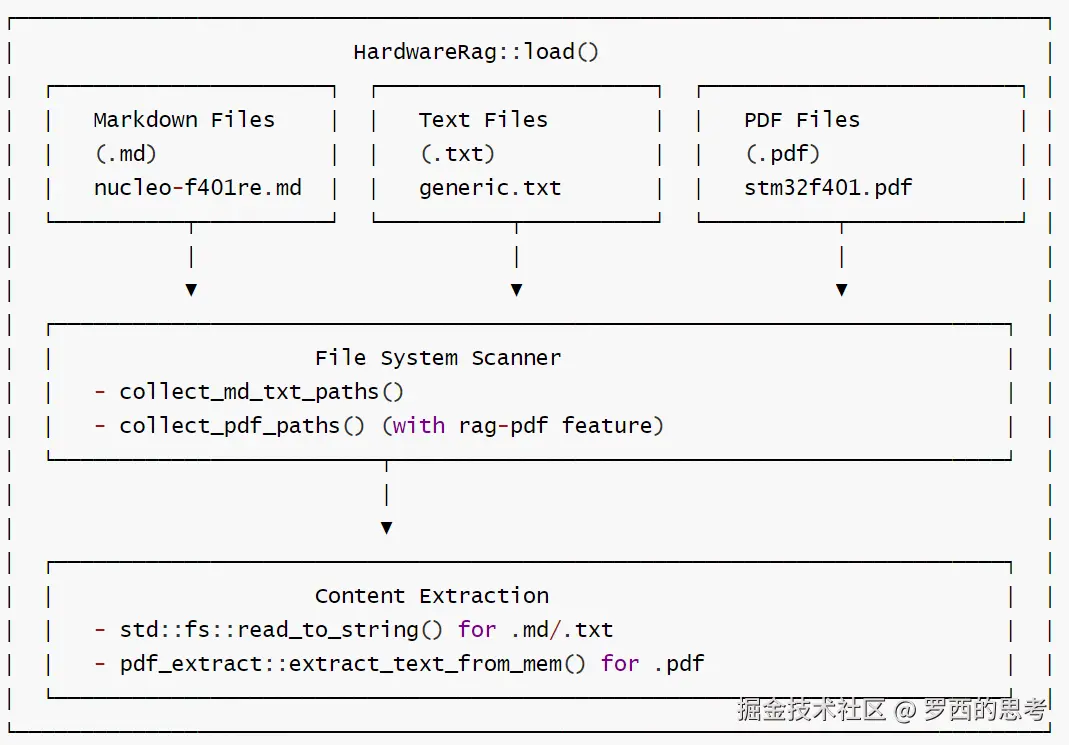Click the nucleo-f401re.md filename
The height and width of the screenshot is (745, 1069).
tap(198, 187)
